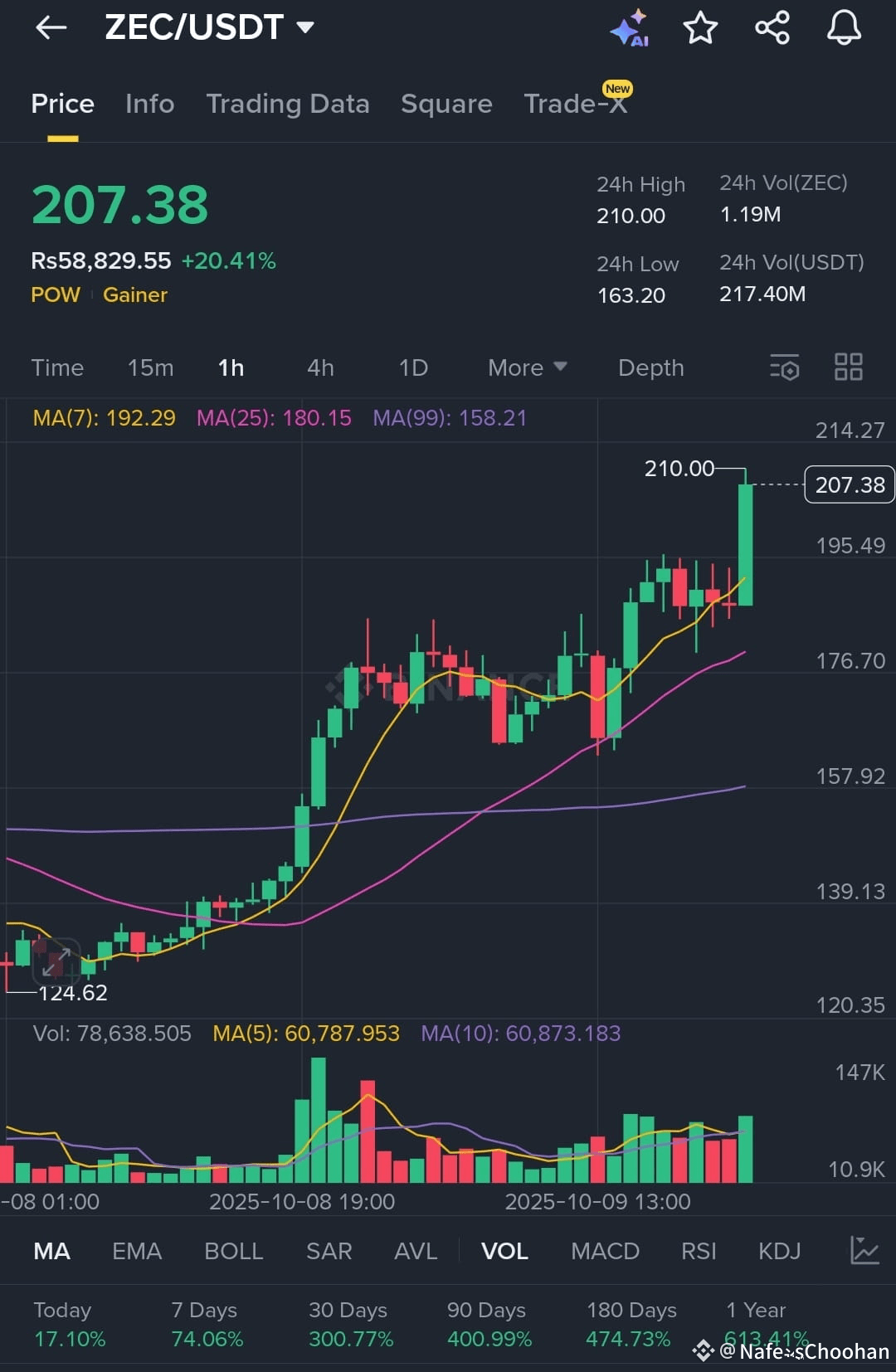Select the 4h interval
The height and width of the screenshot is (1372, 896).
(x=320, y=367)
